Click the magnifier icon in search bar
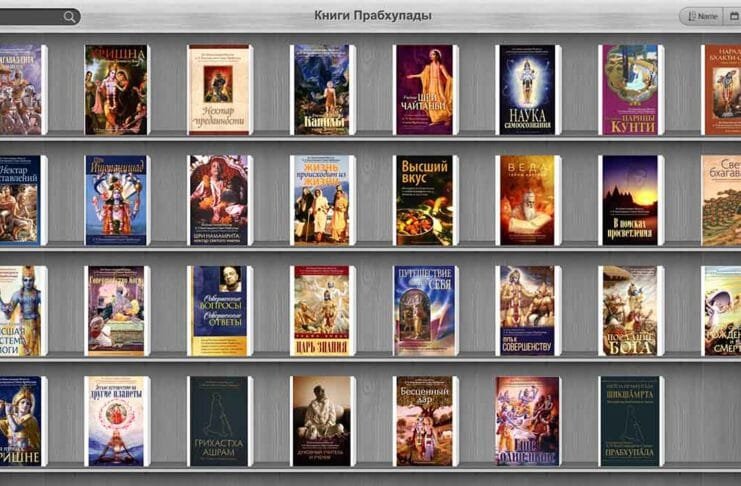 (69, 17)
